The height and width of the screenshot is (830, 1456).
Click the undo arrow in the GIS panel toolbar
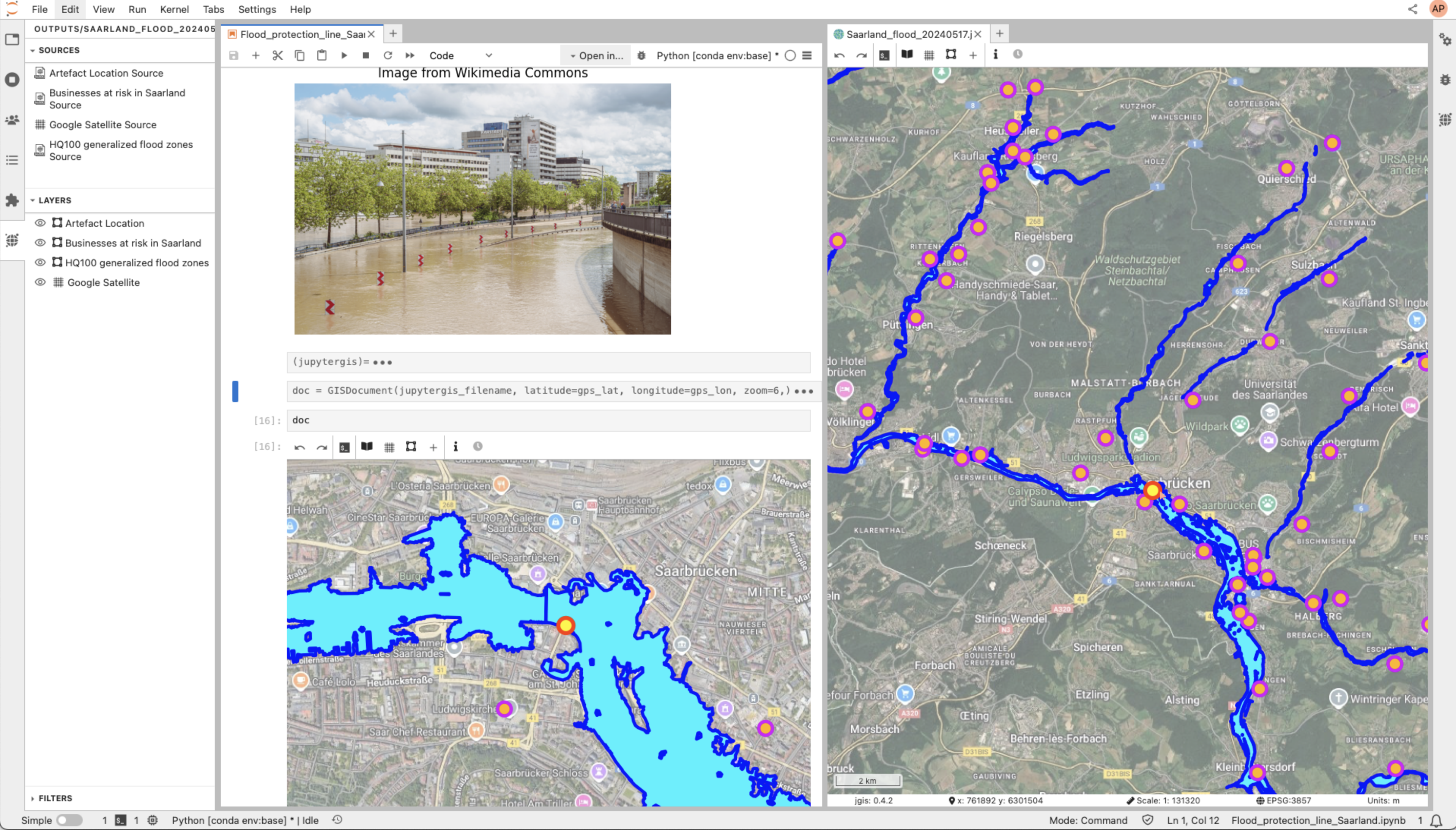[840, 55]
